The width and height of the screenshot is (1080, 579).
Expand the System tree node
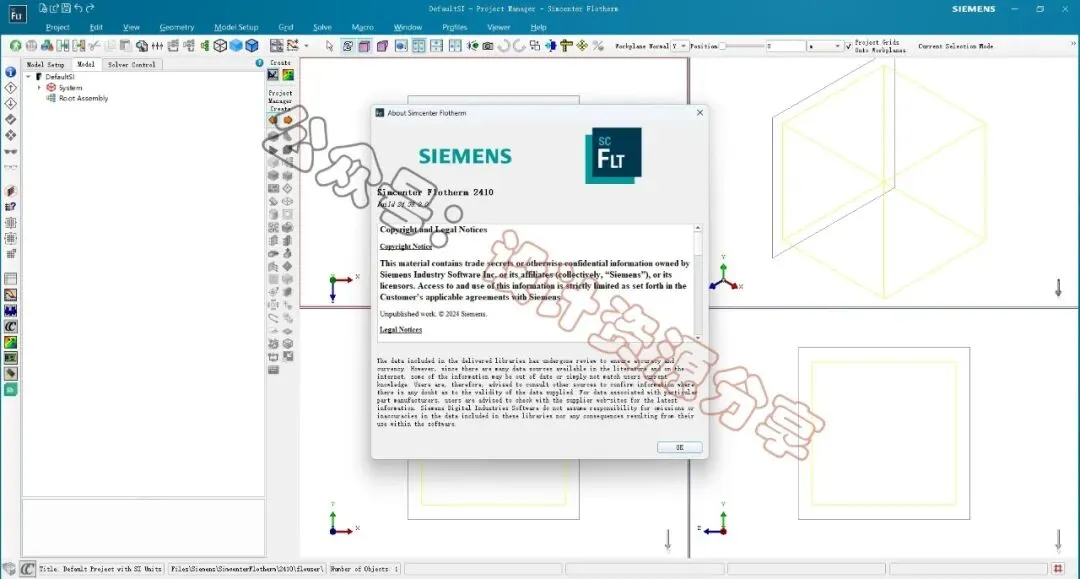coord(39,87)
